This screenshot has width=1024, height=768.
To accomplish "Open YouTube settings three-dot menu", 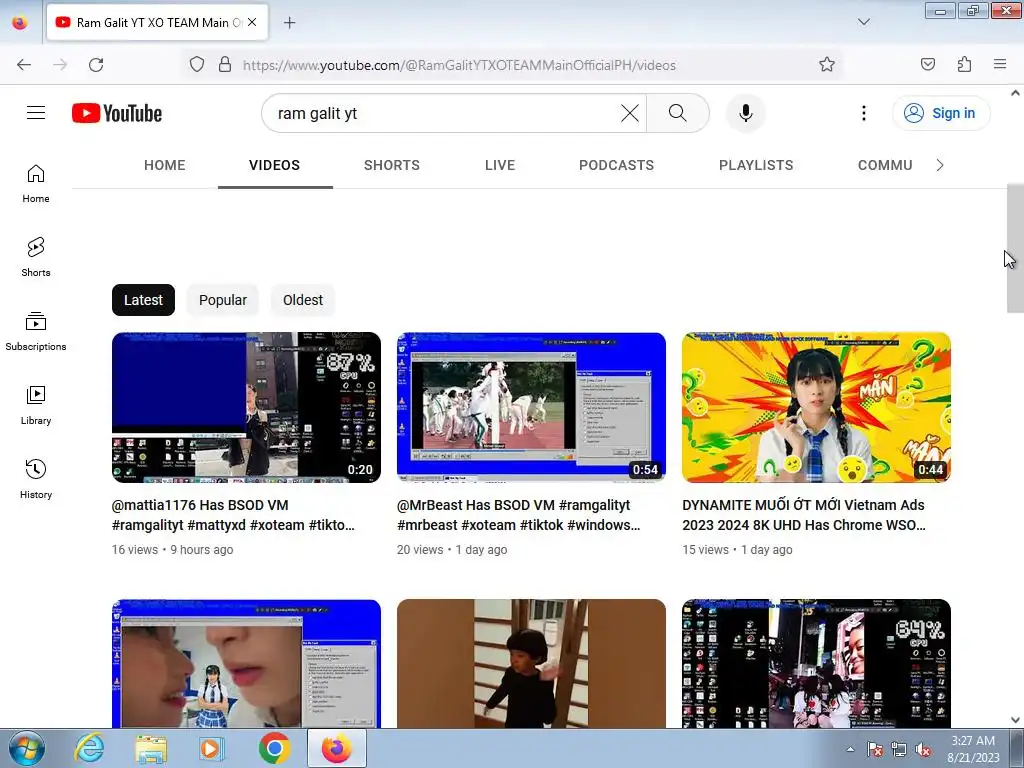I will pos(863,113).
